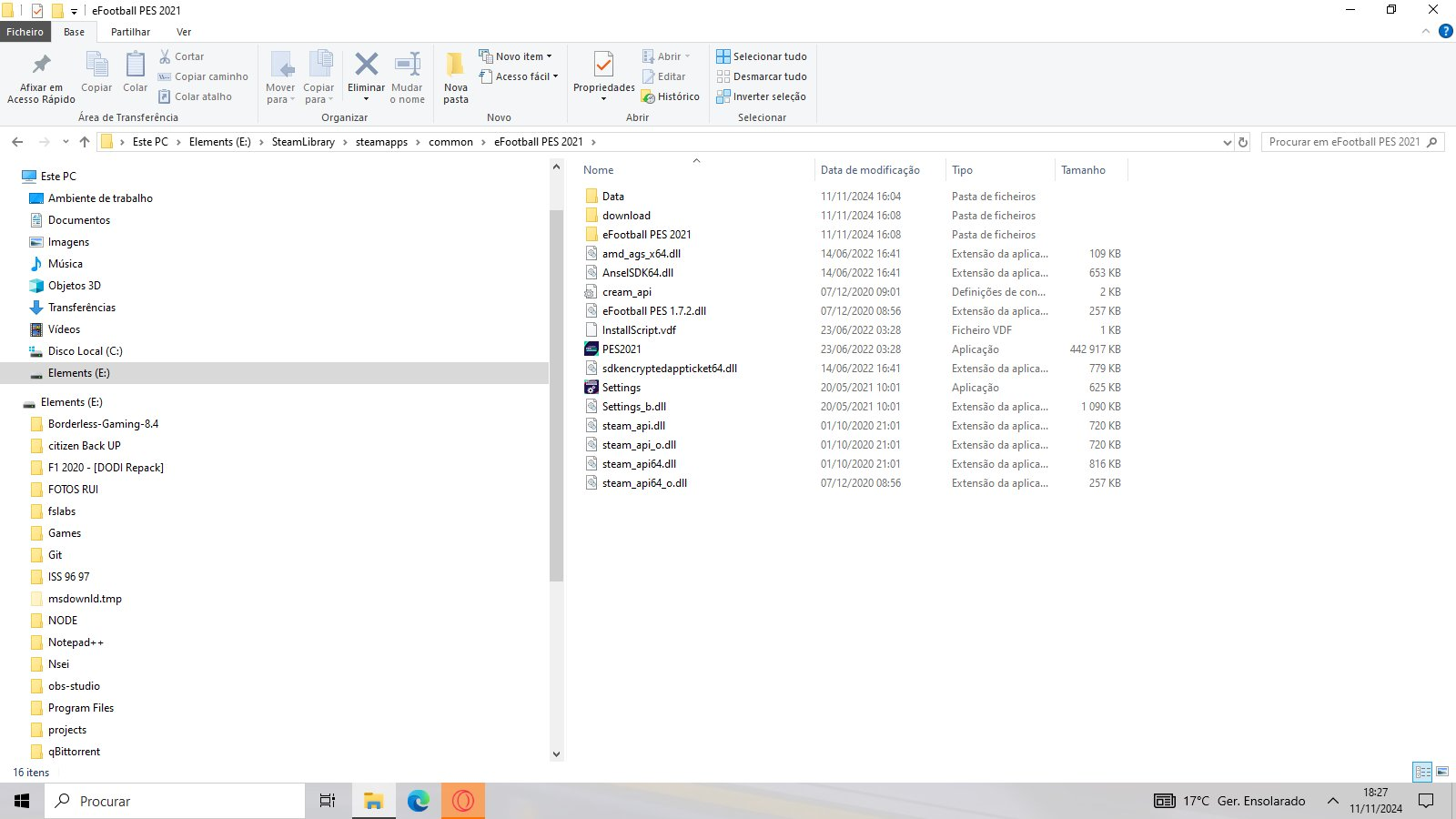The height and width of the screenshot is (819, 1456).
Task: Sort by the Tamanho column header
Action: pos(1083,170)
